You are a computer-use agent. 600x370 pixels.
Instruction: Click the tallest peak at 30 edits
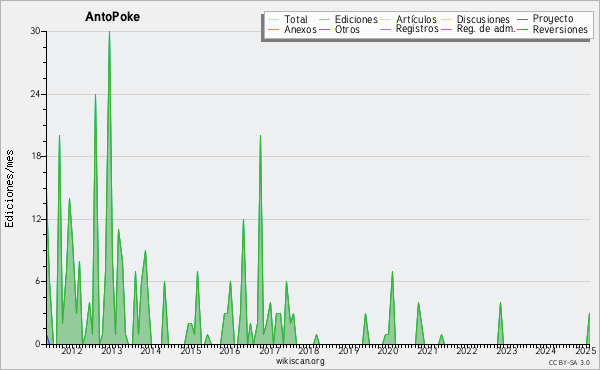[109, 32]
